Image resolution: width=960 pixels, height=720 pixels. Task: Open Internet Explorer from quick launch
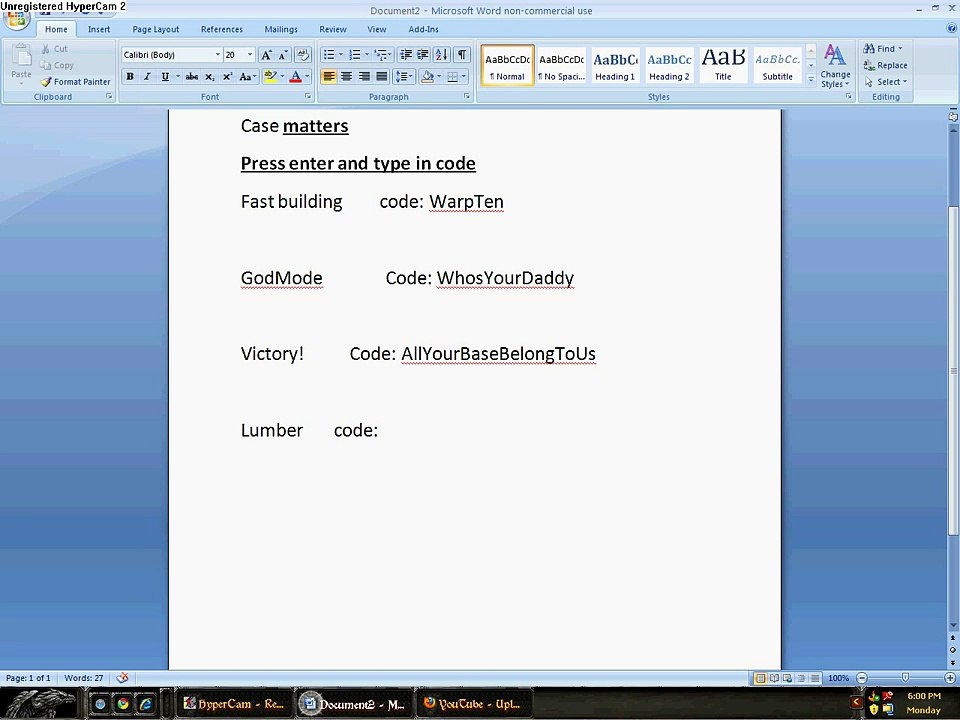coord(146,703)
